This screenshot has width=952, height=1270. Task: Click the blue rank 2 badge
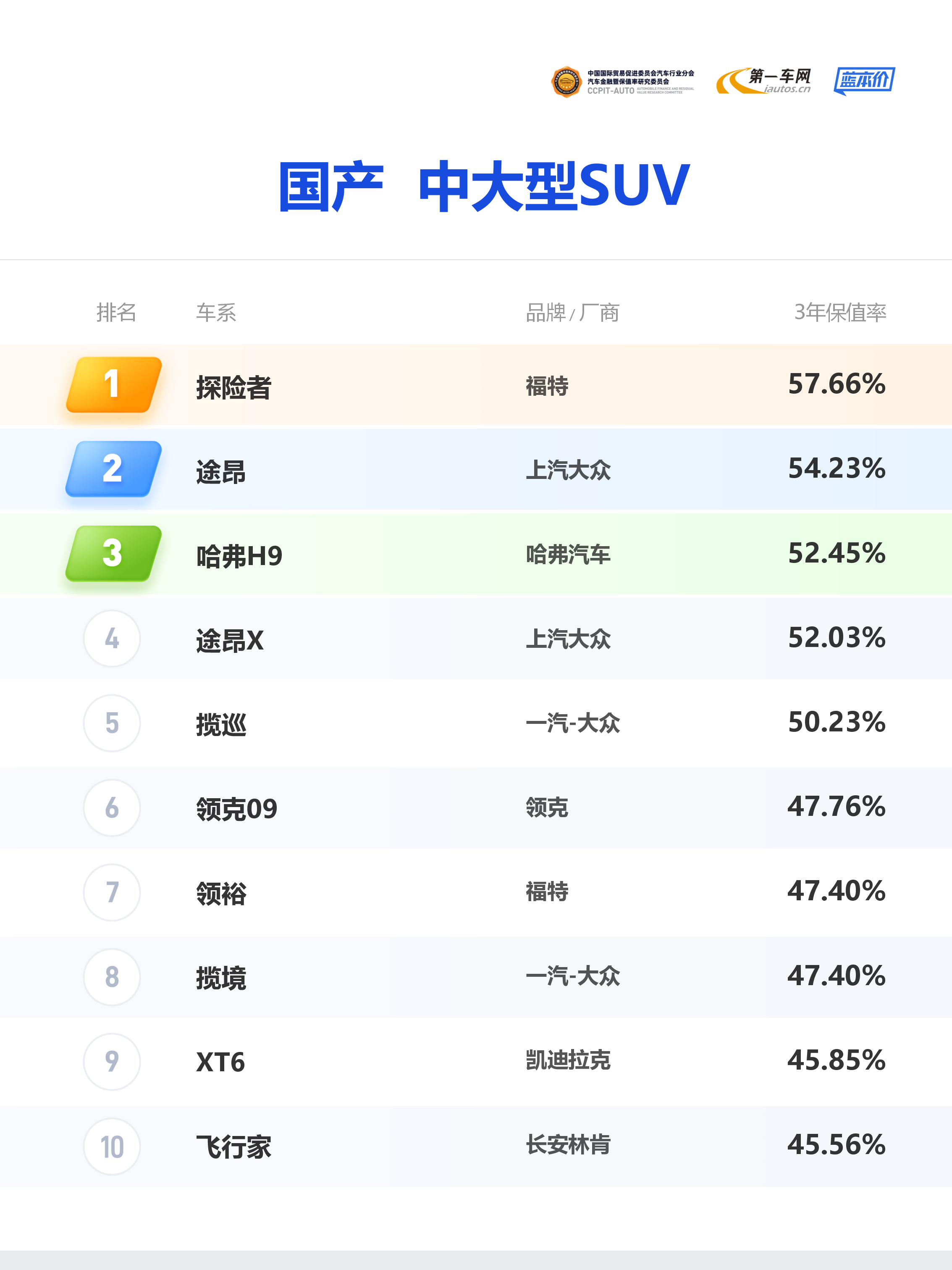pos(114,468)
